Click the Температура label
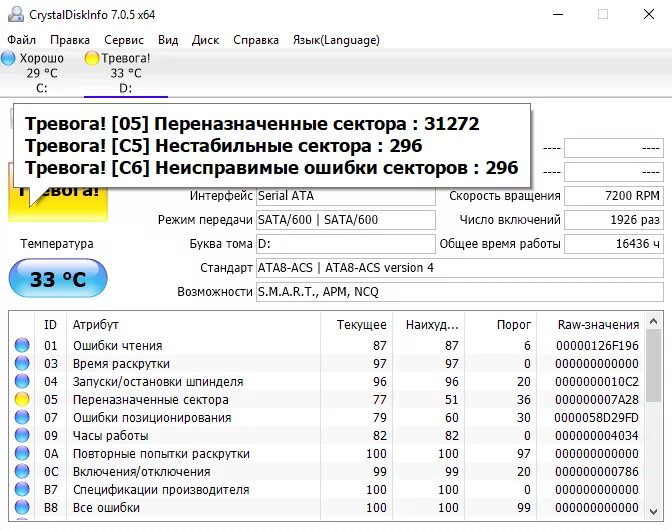 coord(57,244)
